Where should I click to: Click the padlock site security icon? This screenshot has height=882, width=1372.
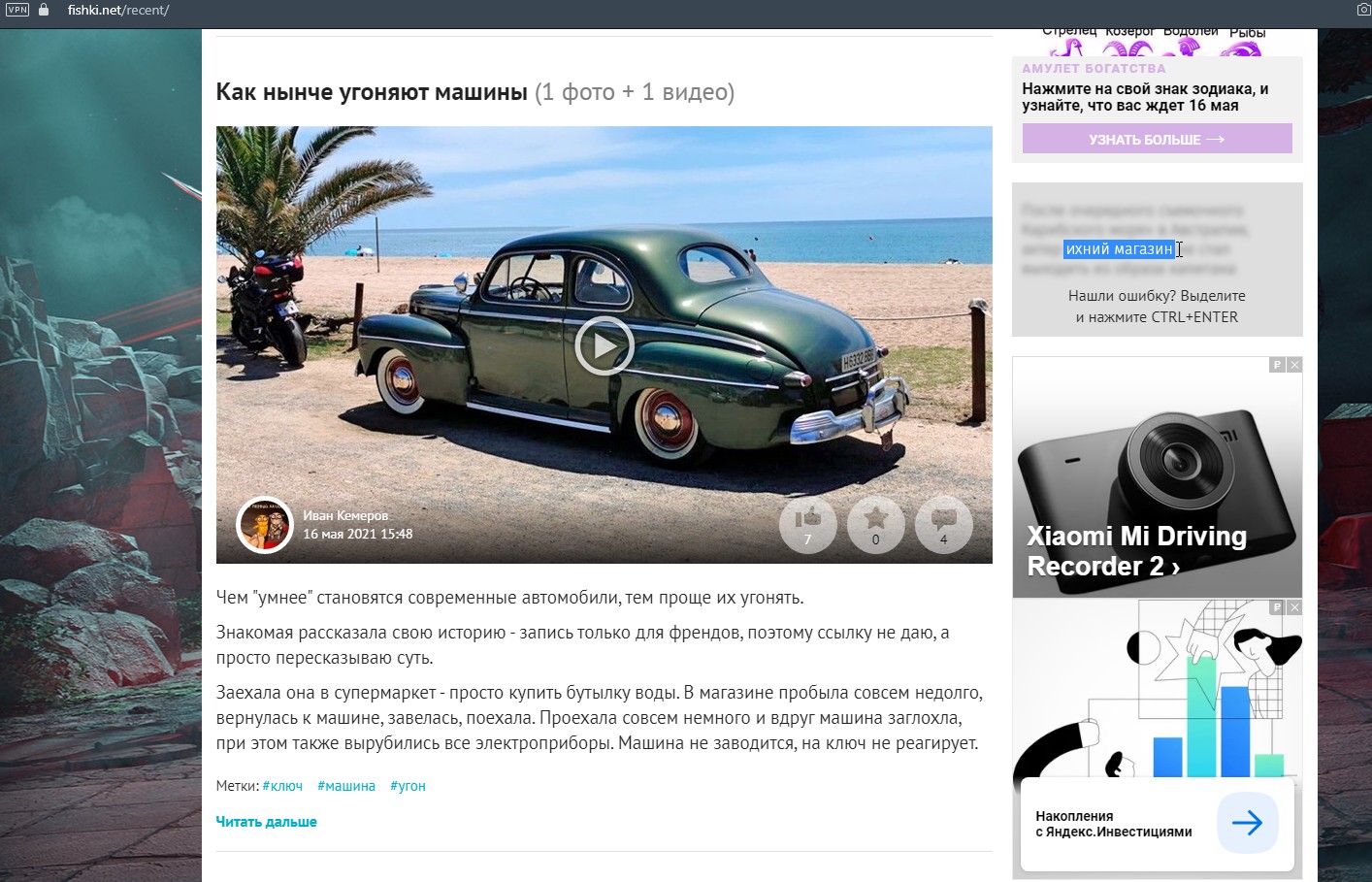(44, 10)
